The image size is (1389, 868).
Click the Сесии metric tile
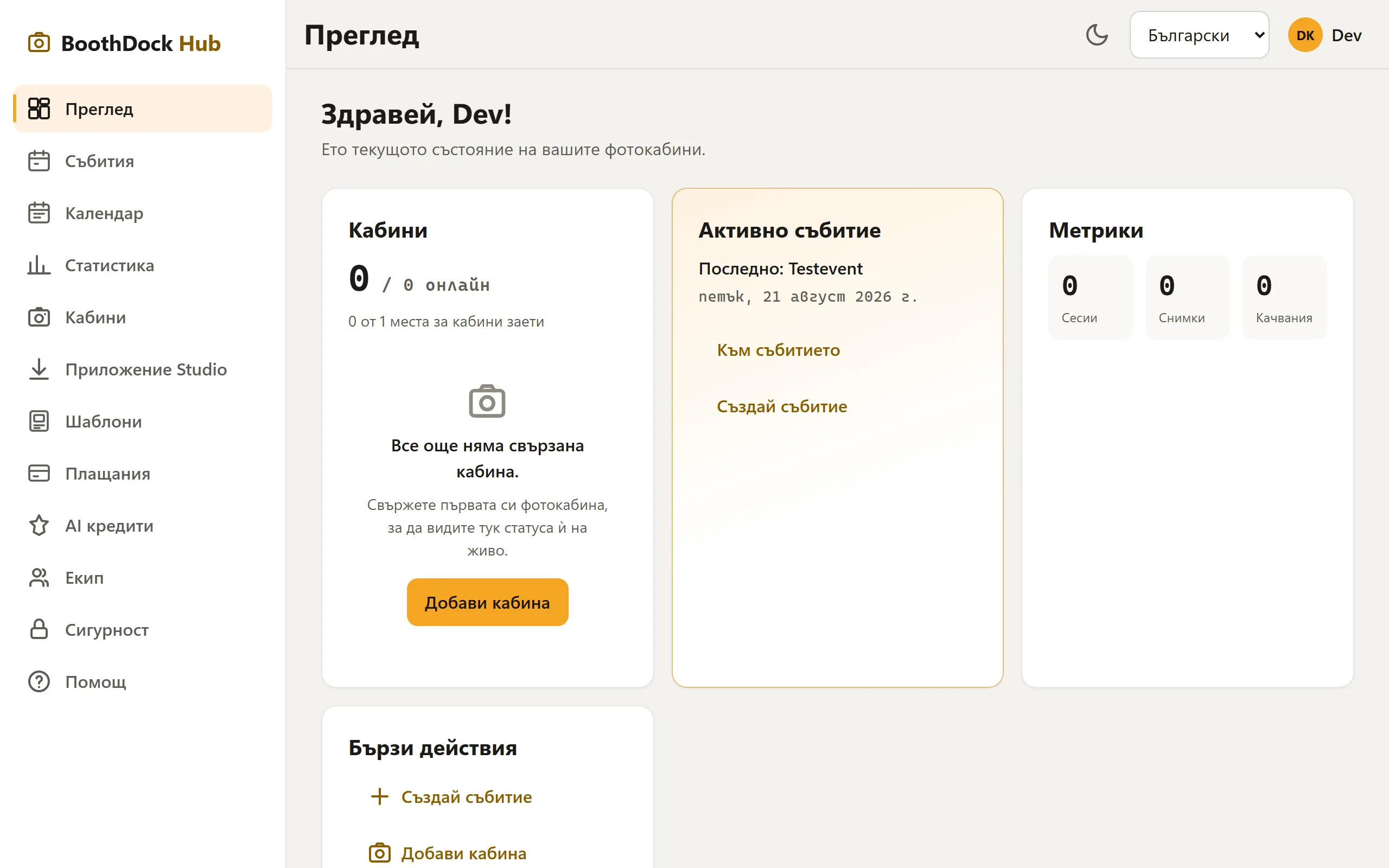[x=1090, y=297]
